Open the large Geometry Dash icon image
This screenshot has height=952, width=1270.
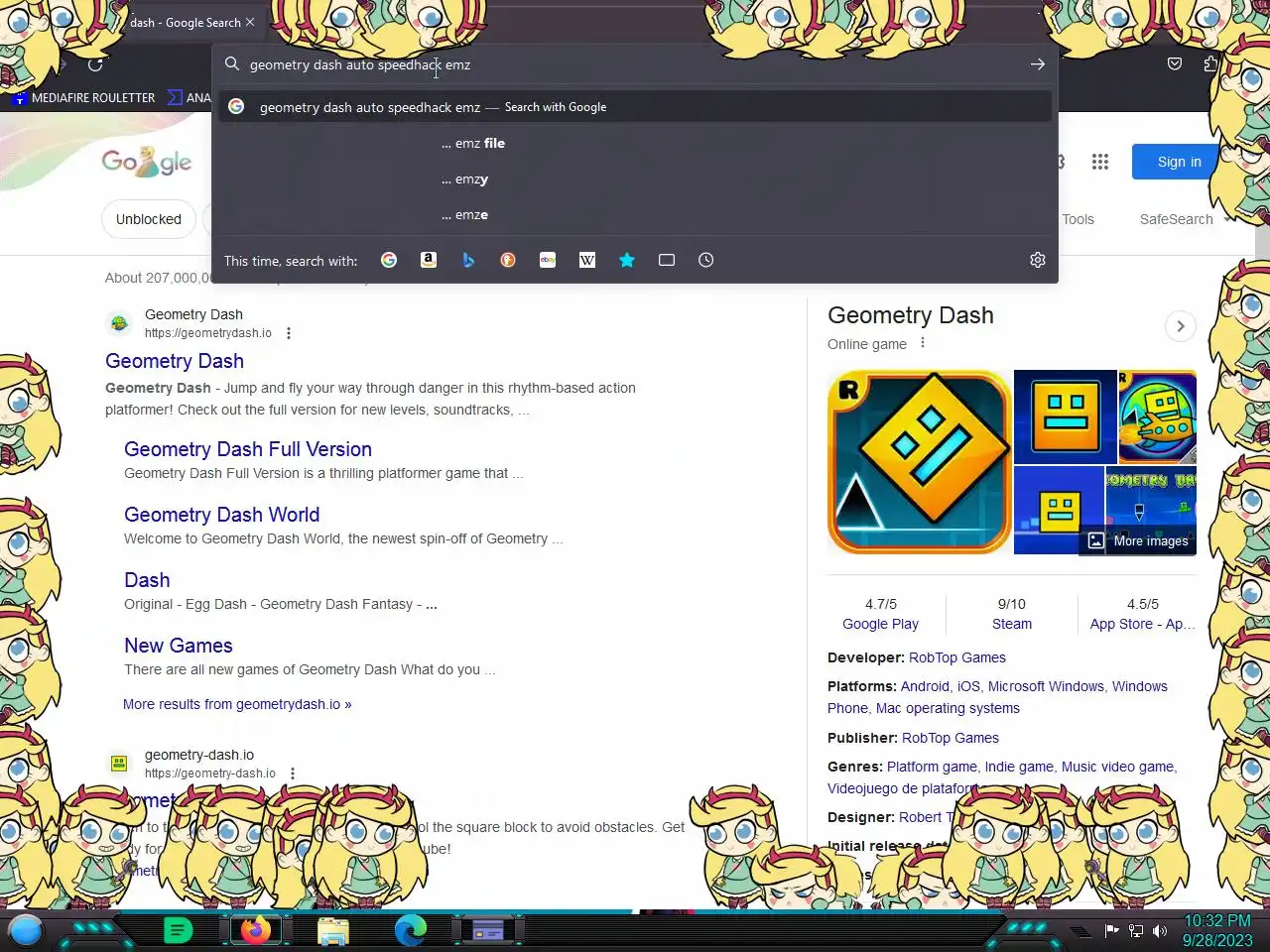[x=920, y=462]
